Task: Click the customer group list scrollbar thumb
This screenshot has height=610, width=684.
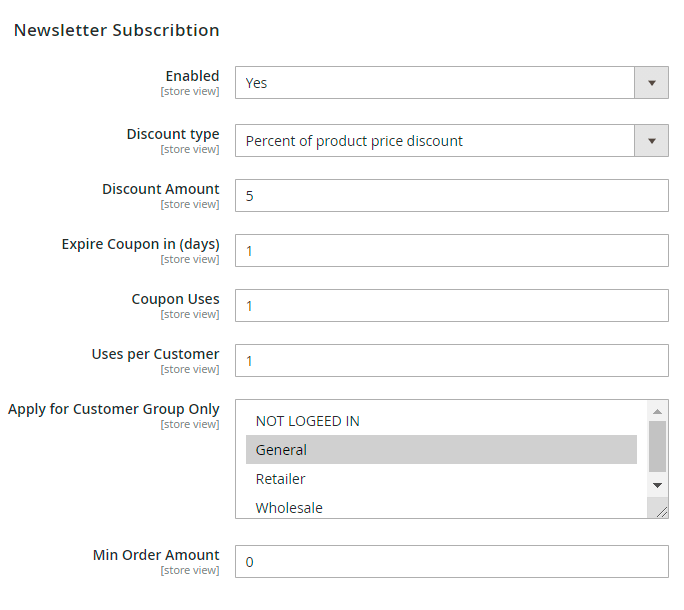Action: 657,446
